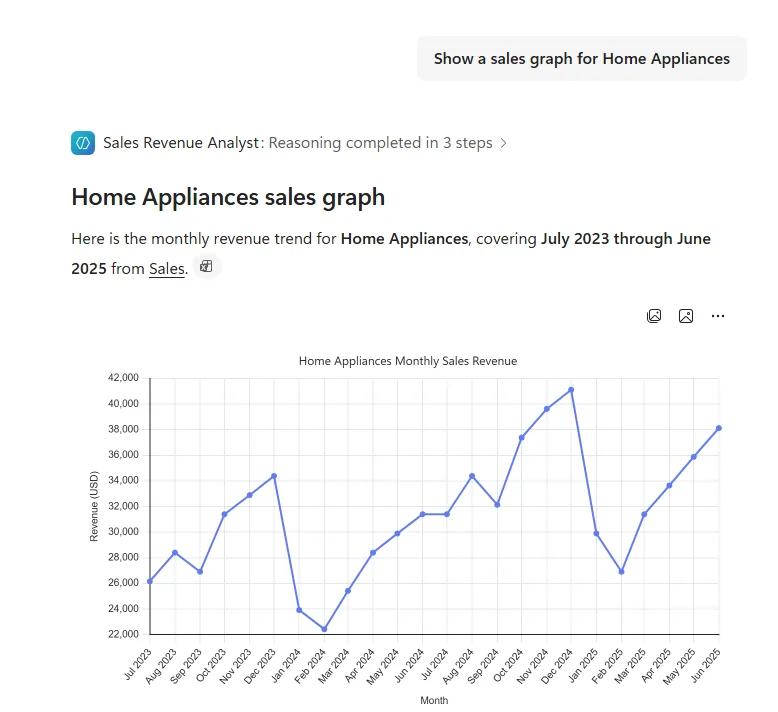Viewport: 778px width, 712px height.
Task: Click the Feb 2024 lowest data point
Action: pos(324,629)
